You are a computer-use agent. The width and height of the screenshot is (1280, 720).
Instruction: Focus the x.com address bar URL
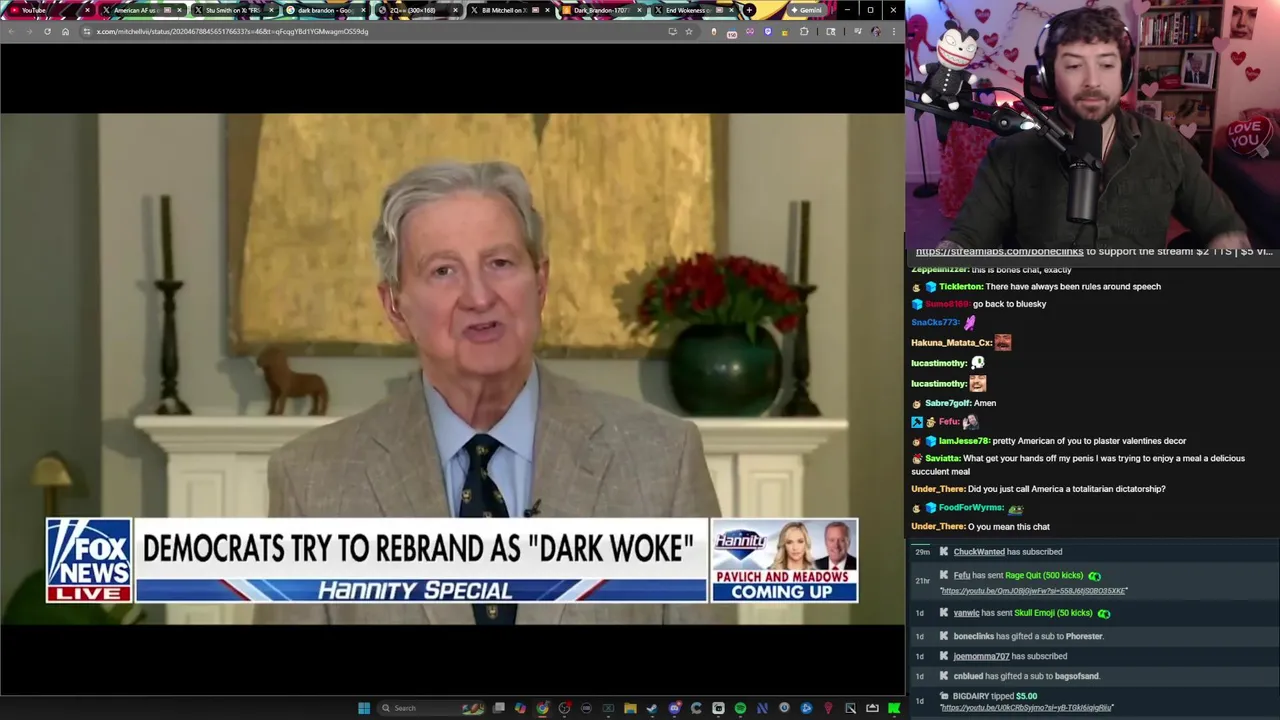pos(232,31)
